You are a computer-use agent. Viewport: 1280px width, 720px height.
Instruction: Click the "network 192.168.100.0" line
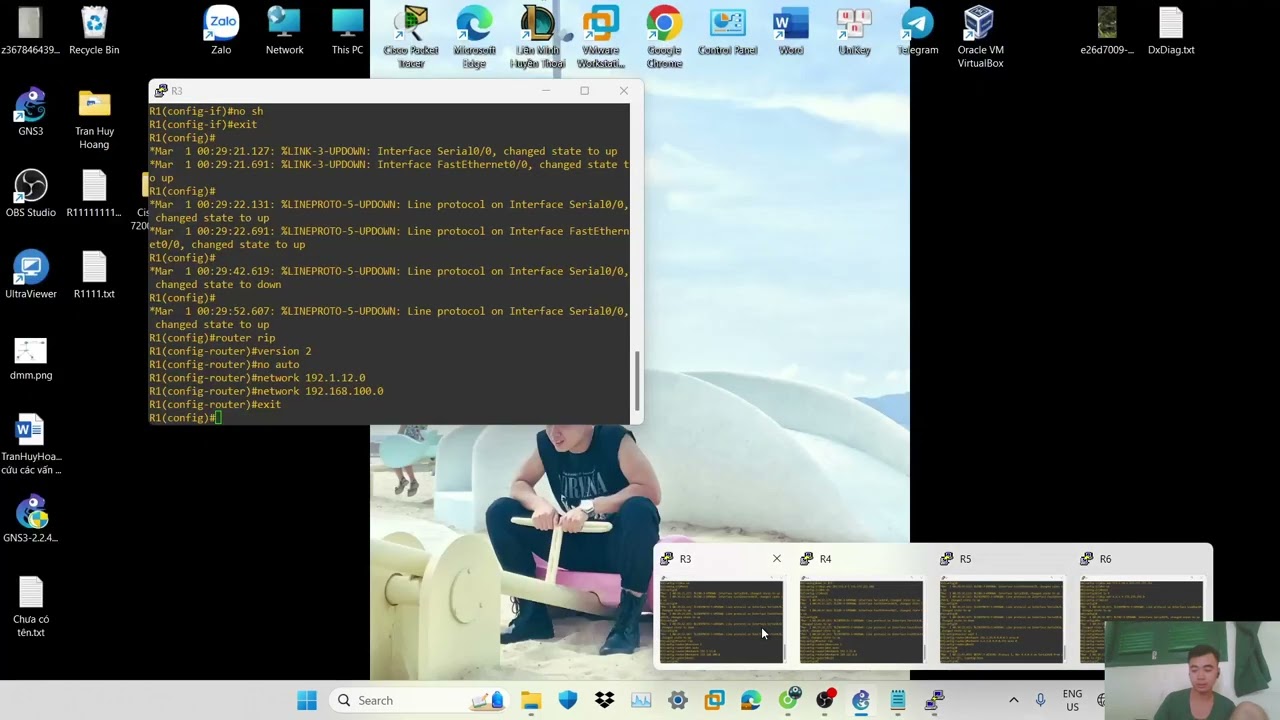pos(266,391)
